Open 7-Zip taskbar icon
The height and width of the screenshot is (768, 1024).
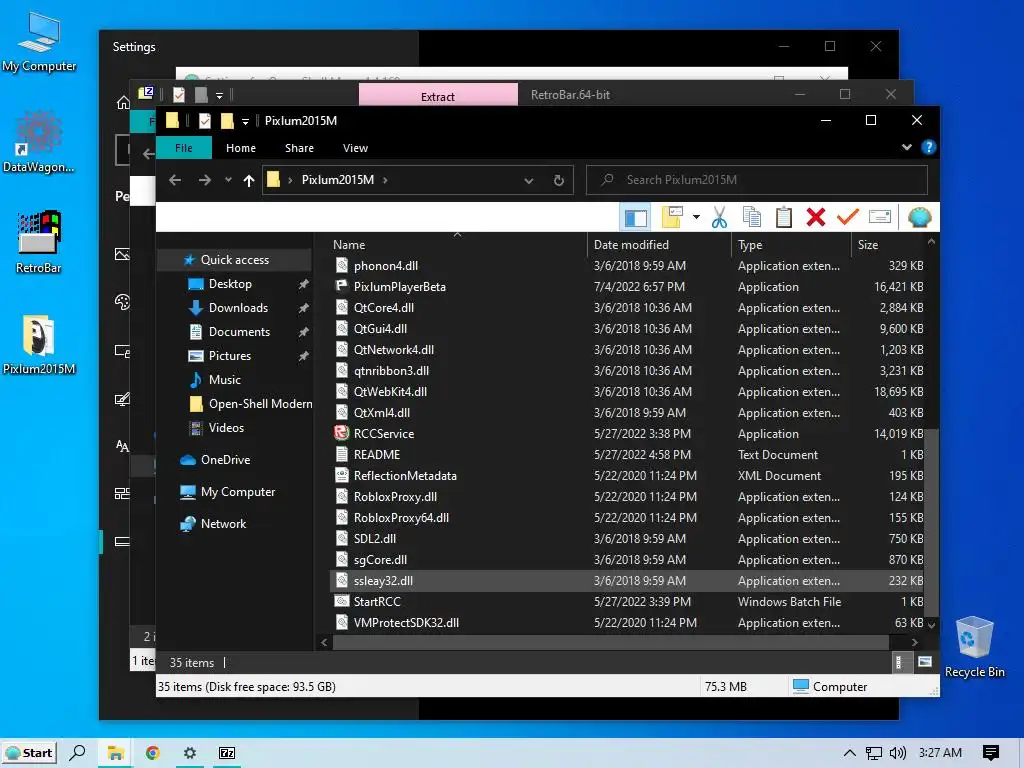tap(227, 753)
